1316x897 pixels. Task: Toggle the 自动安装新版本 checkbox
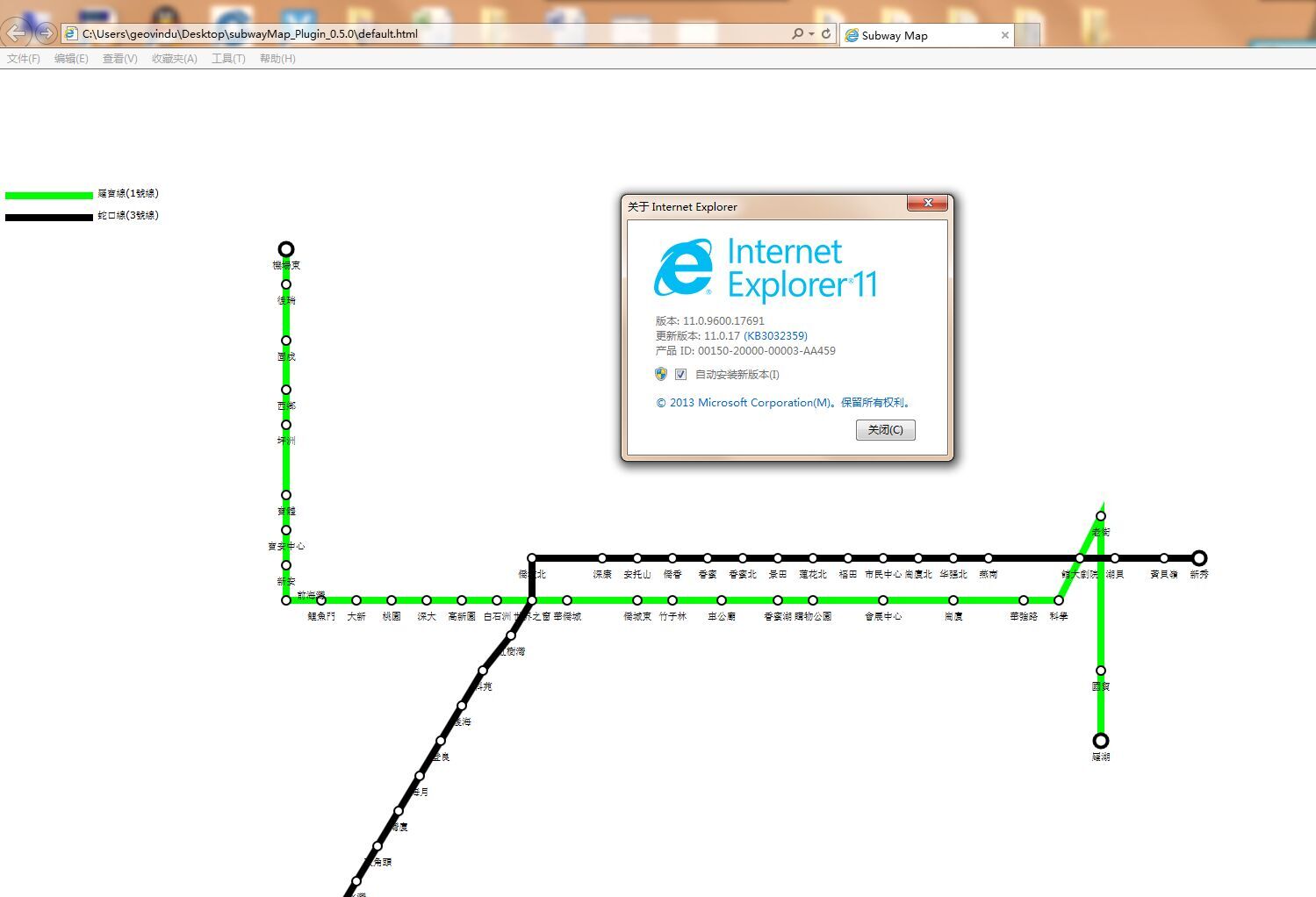680,374
